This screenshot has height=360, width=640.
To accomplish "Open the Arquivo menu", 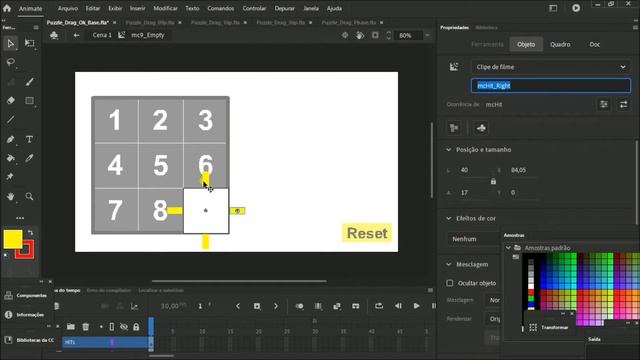I will tap(68, 8).
